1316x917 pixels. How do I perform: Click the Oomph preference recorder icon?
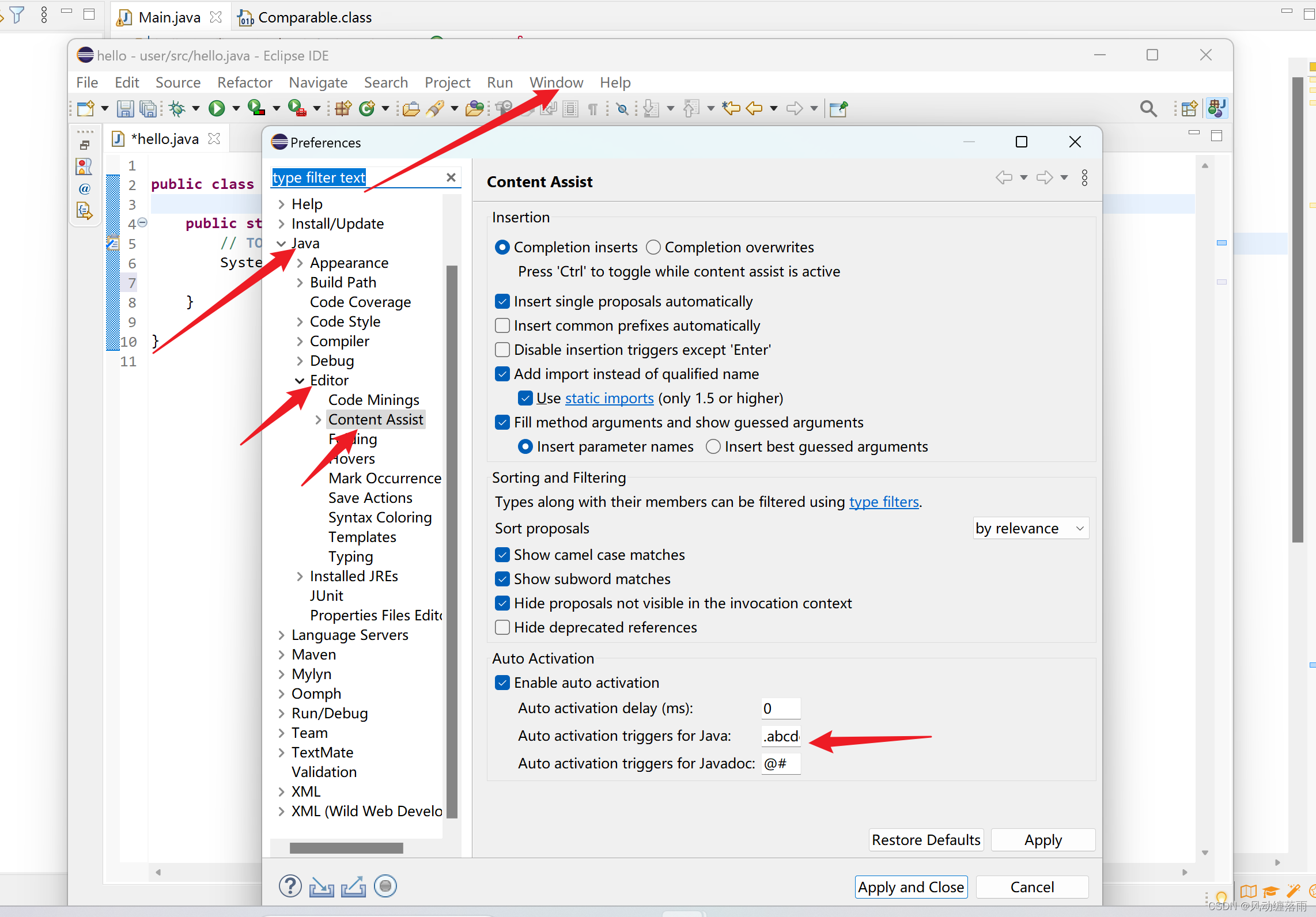click(x=385, y=886)
